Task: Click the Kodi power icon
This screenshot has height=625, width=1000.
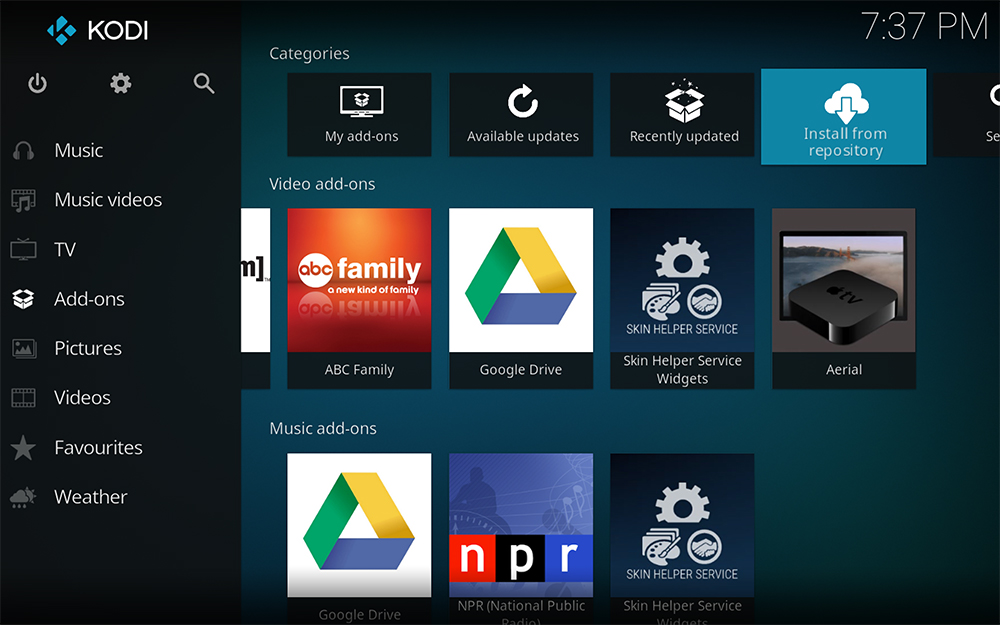Action: point(37,84)
